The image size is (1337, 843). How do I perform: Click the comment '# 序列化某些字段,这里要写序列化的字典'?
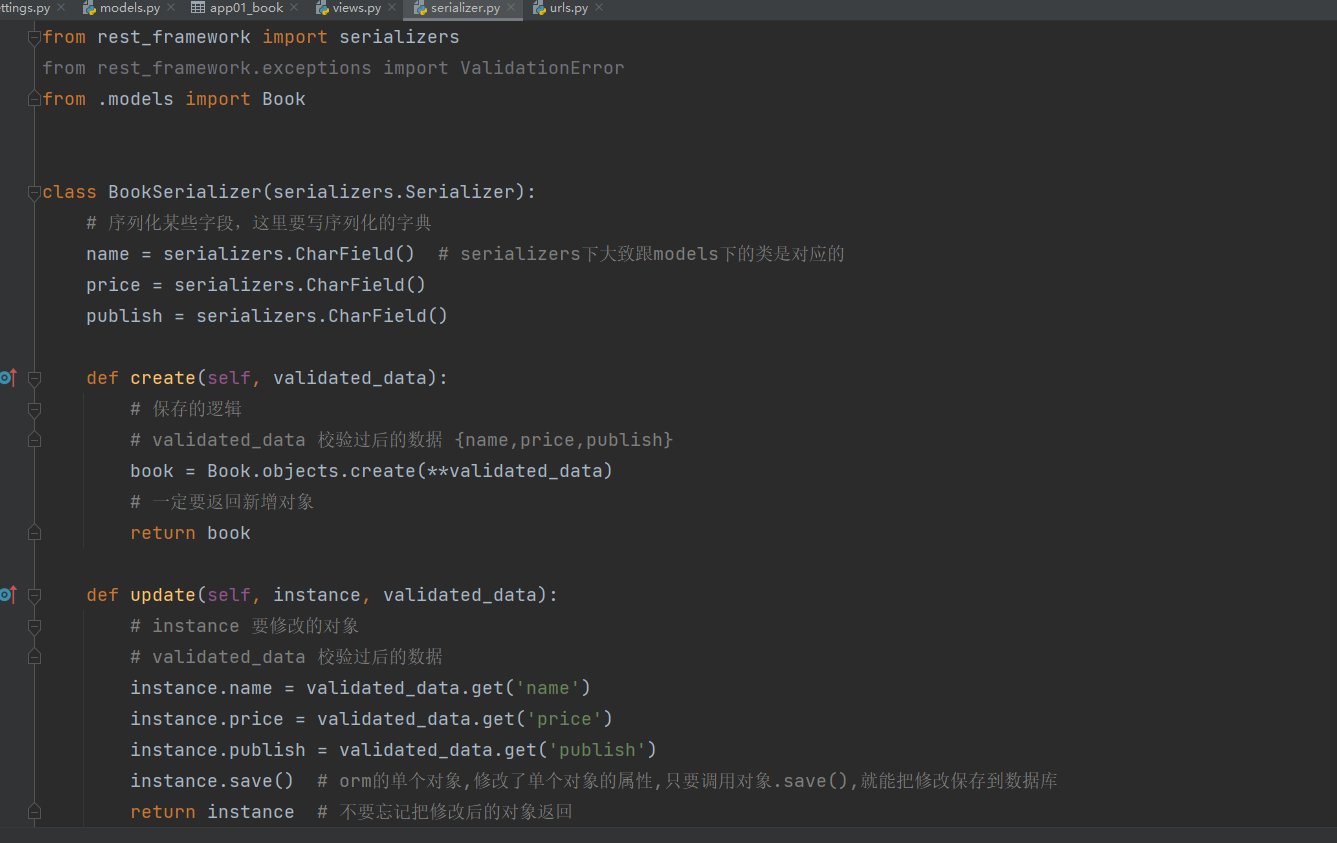click(x=259, y=223)
